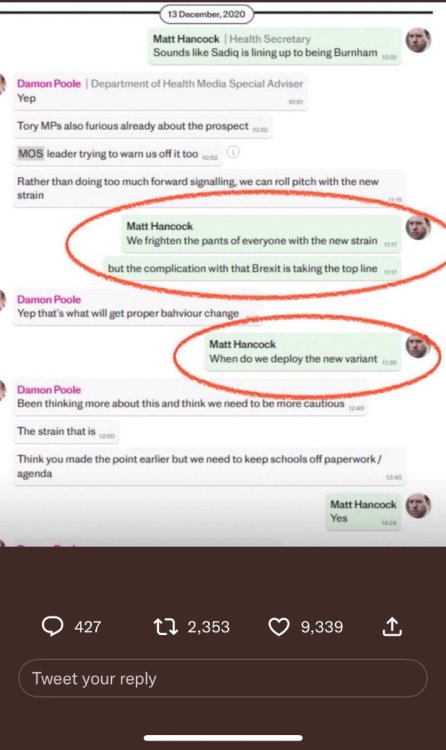Click the info icon beside MOS leader message
446x750 pixels.
point(233,152)
